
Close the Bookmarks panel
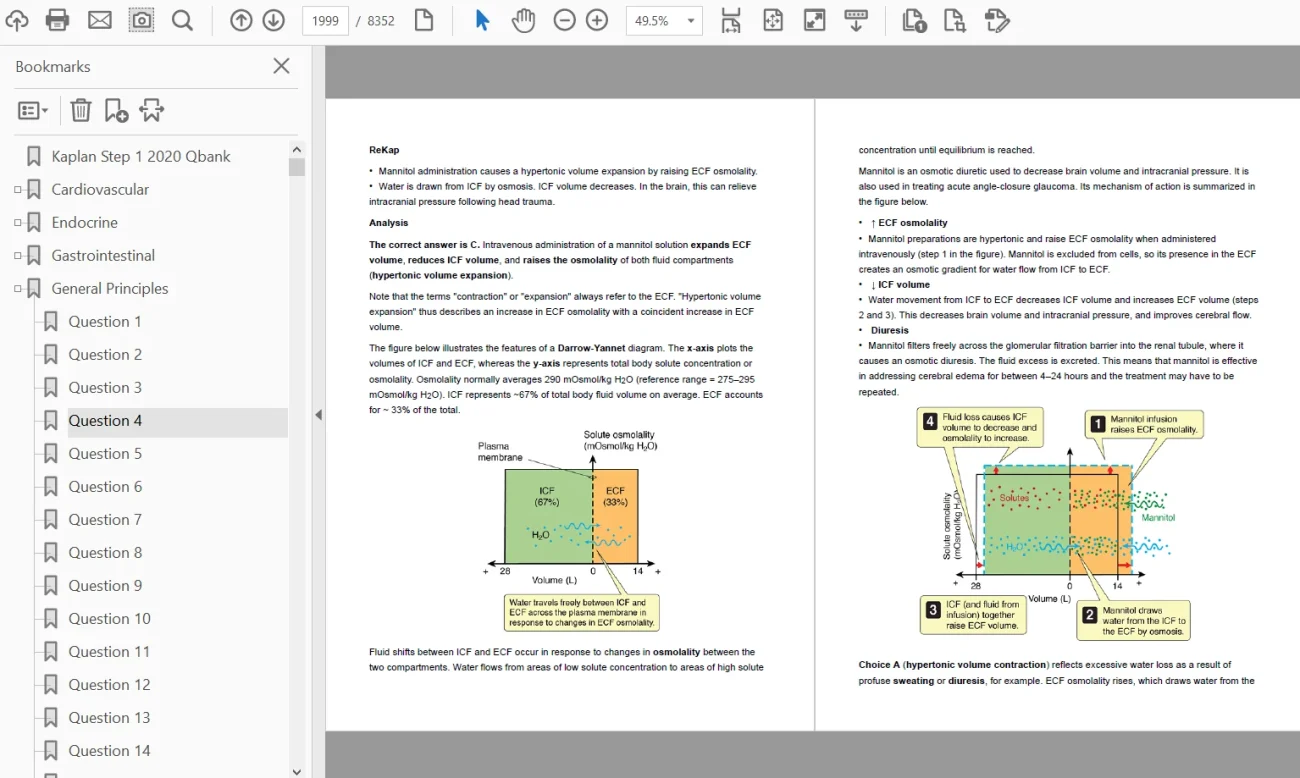click(282, 66)
